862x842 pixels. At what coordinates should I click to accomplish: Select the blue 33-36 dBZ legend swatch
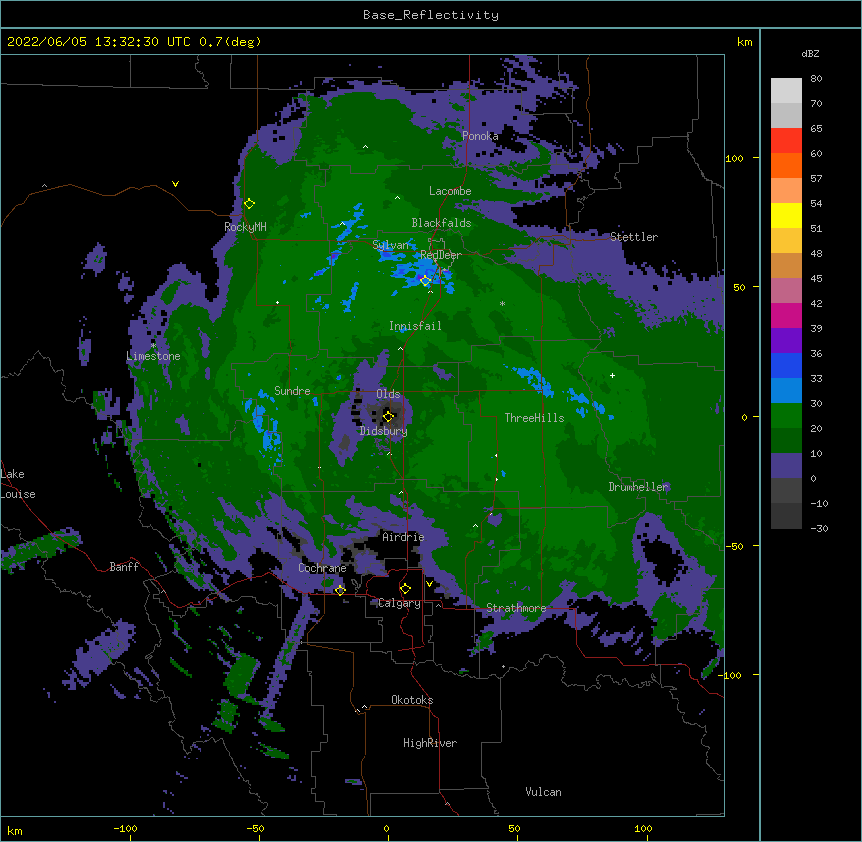click(x=786, y=365)
